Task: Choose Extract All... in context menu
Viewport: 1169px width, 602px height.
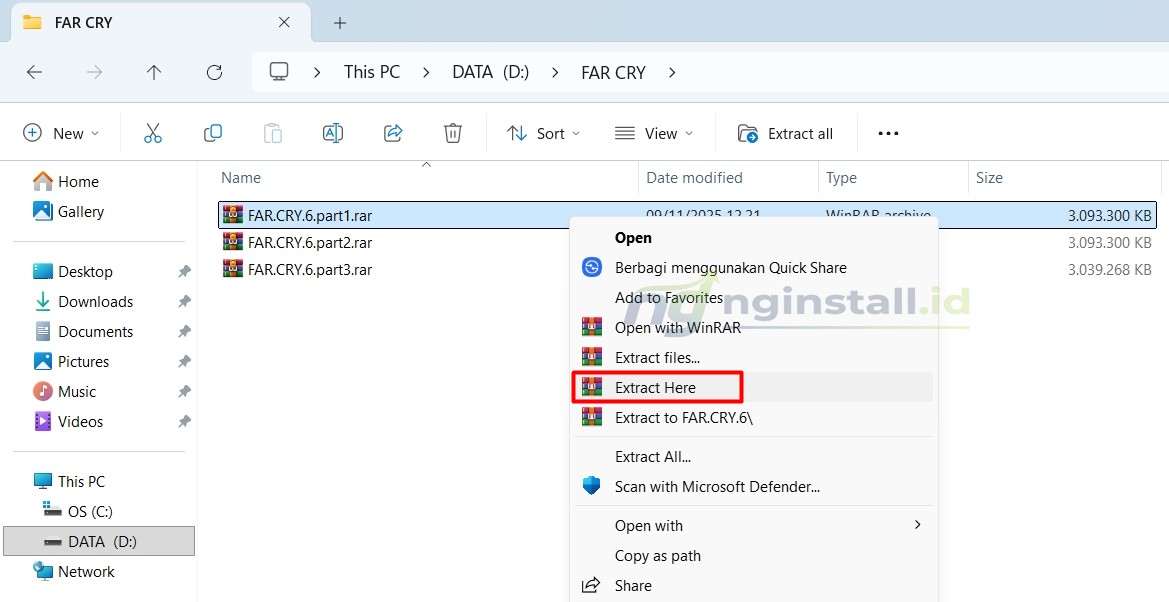Action: [652, 457]
